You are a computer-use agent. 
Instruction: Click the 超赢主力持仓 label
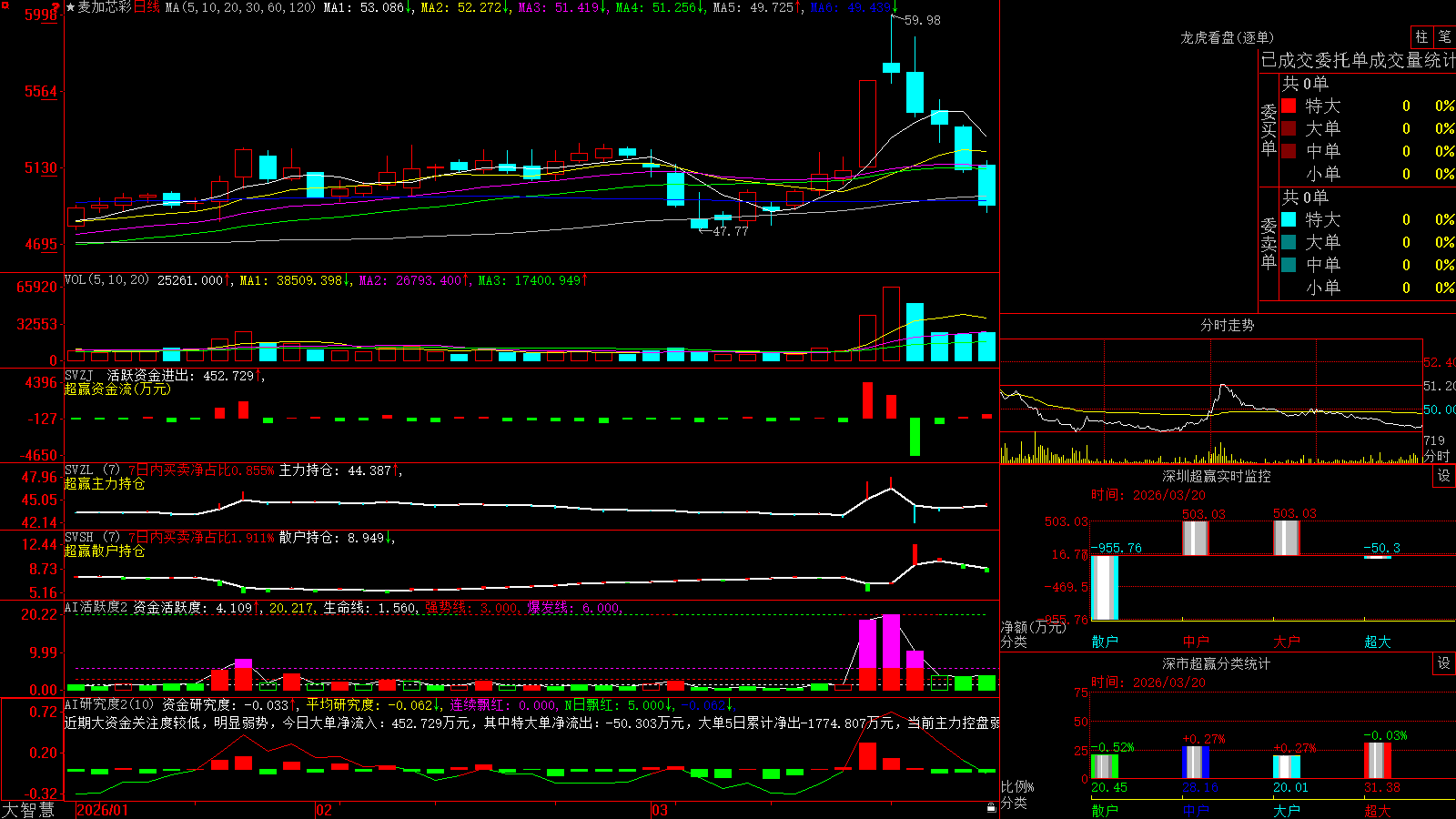point(105,483)
